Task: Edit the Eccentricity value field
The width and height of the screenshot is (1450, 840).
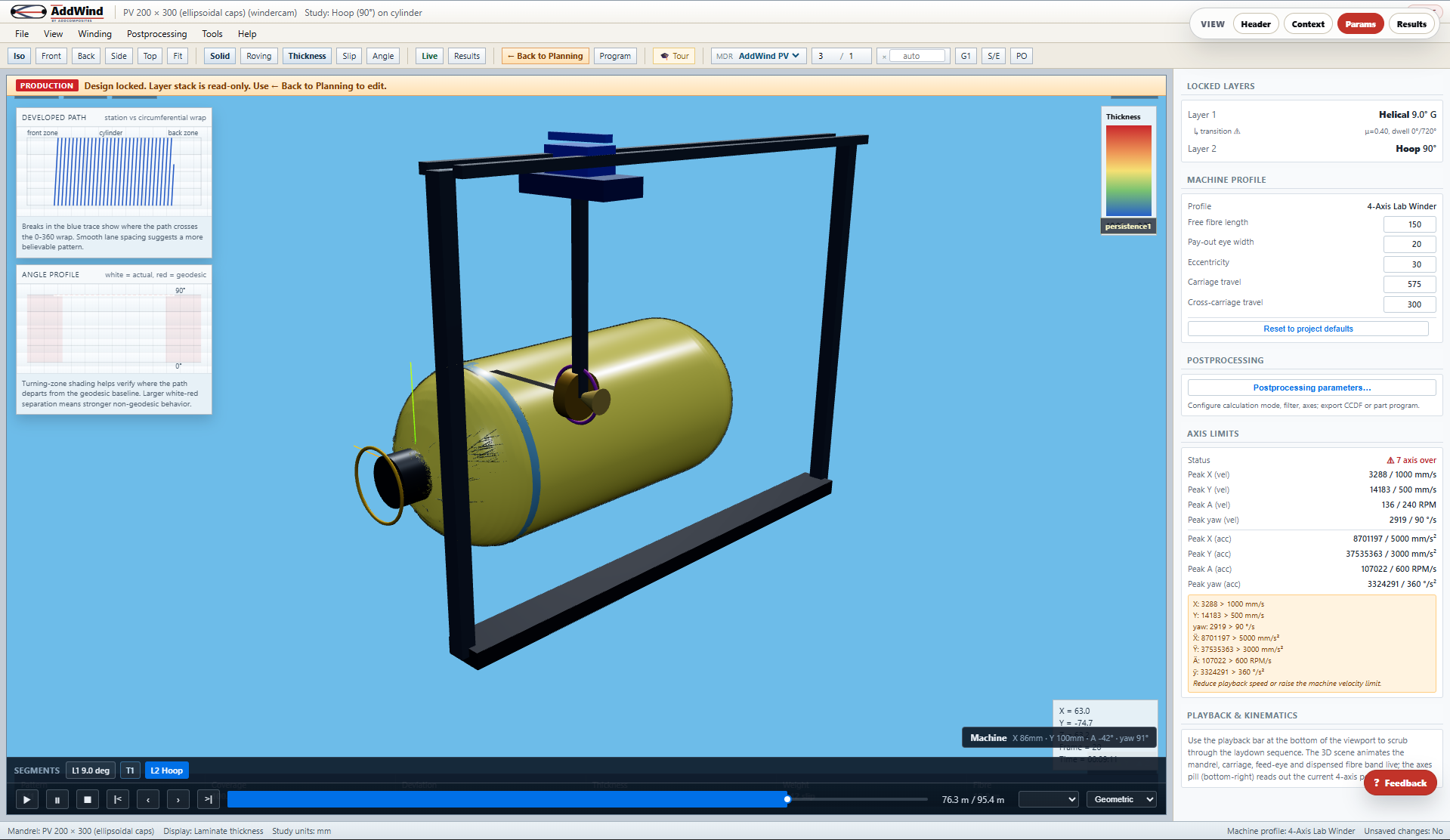Action: point(1409,264)
